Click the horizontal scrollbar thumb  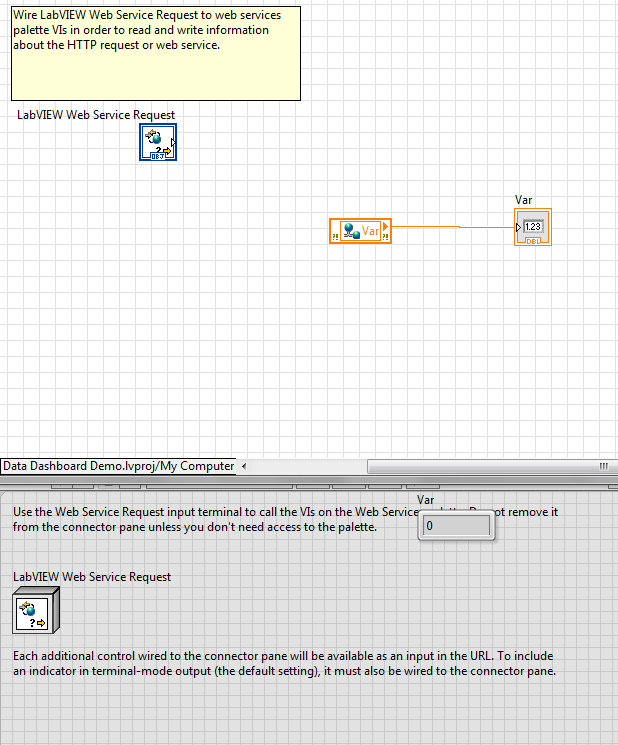tap(493, 466)
